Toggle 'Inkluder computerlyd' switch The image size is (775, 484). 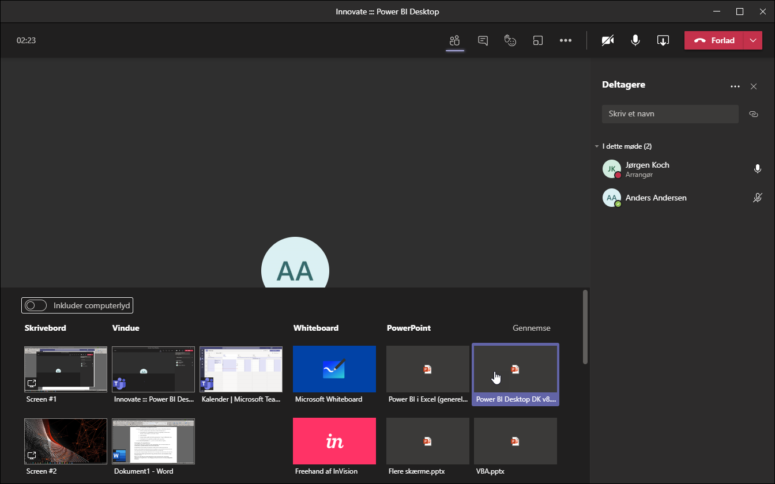pyautogui.click(x=36, y=306)
